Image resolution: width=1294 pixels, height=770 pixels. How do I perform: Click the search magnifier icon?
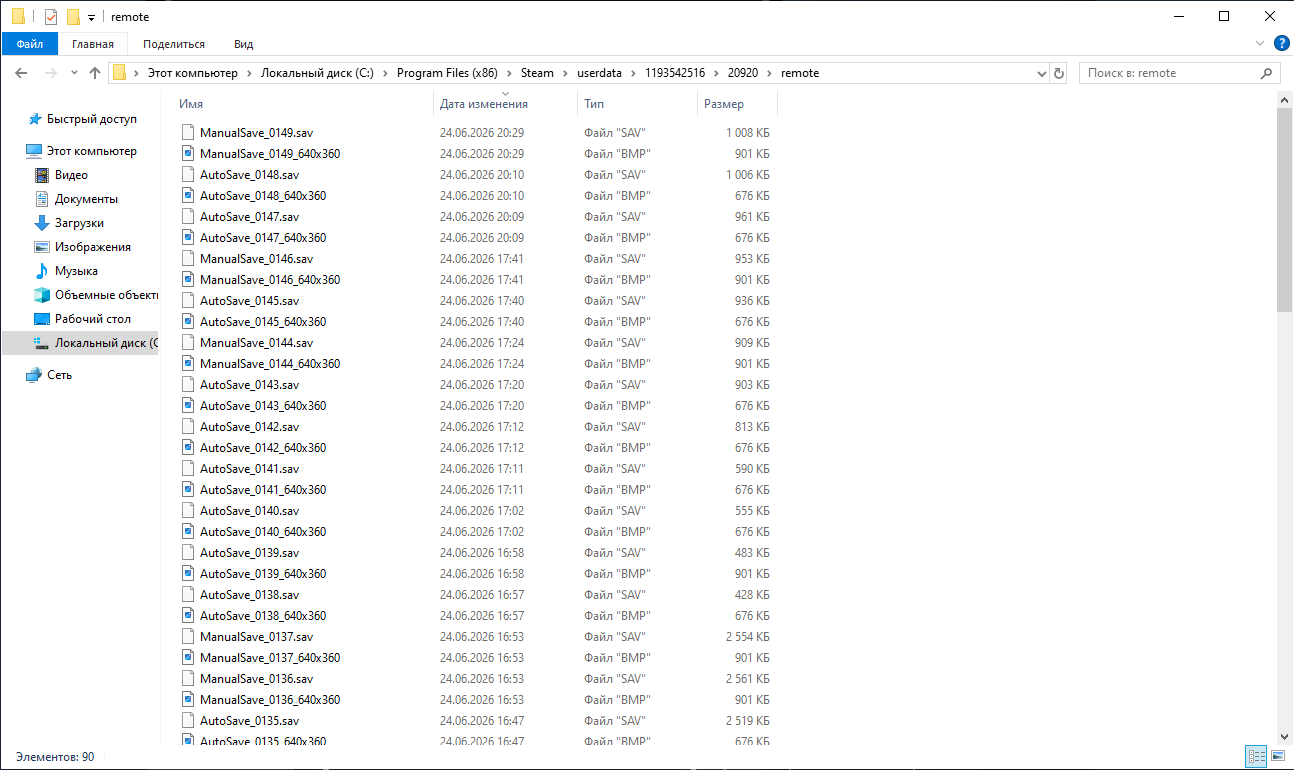tap(1266, 73)
